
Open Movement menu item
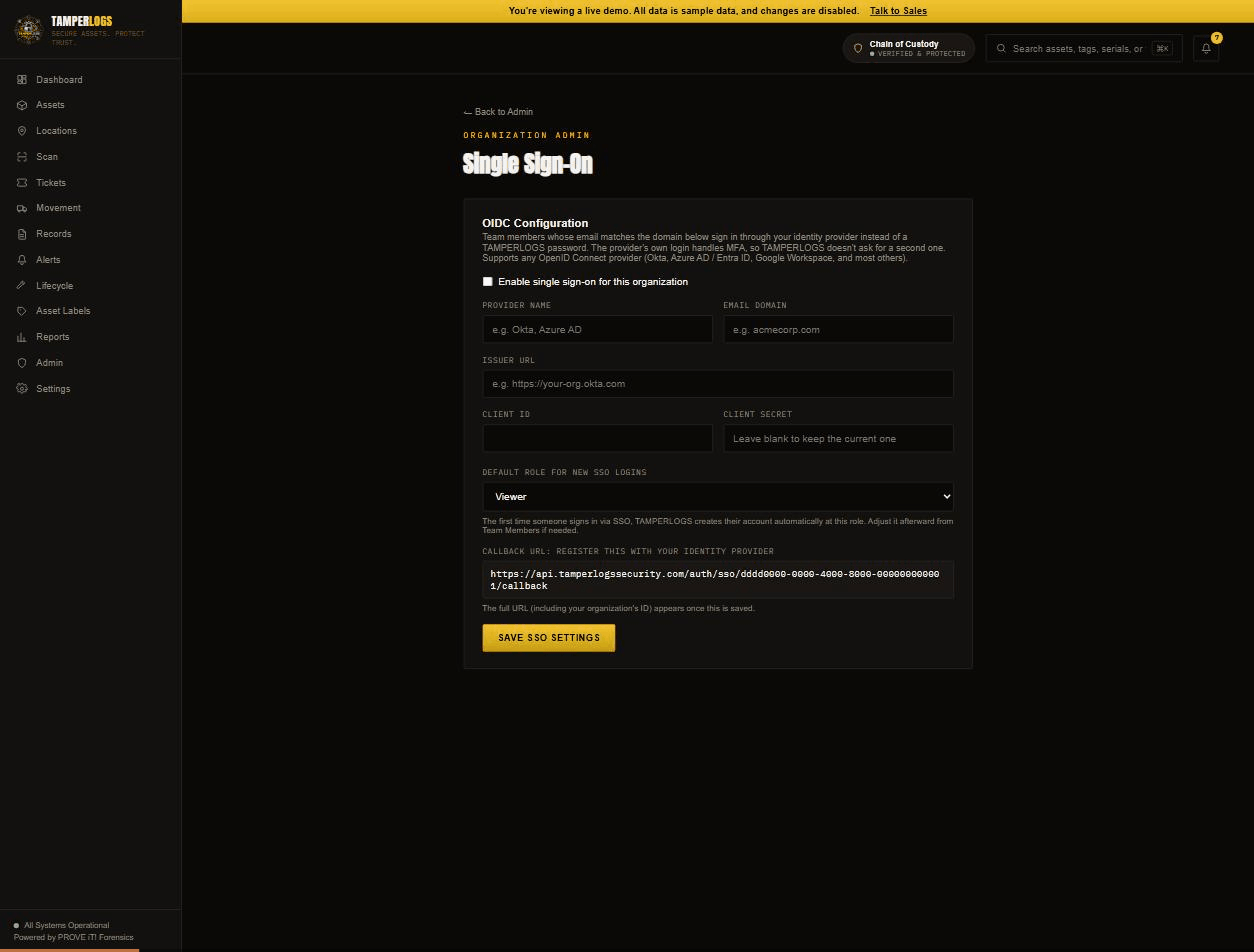click(90, 208)
